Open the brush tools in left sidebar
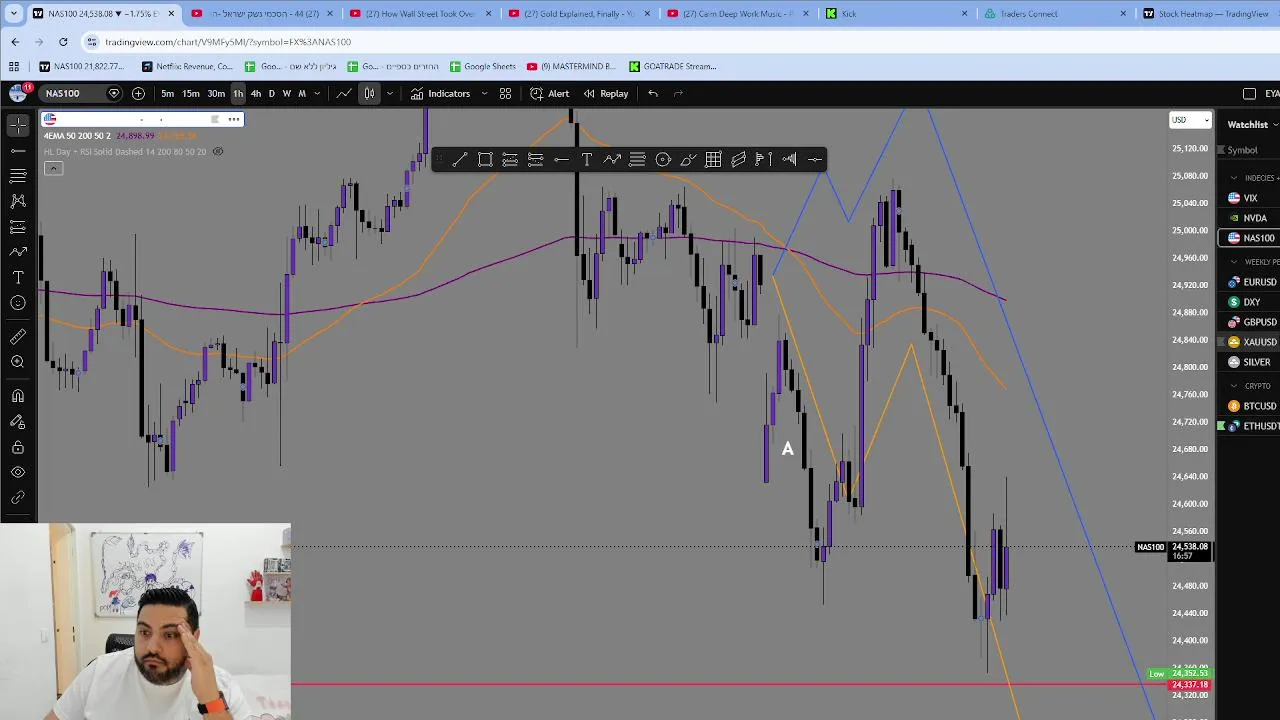Viewport: 1280px width, 720px height. click(18, 252)
